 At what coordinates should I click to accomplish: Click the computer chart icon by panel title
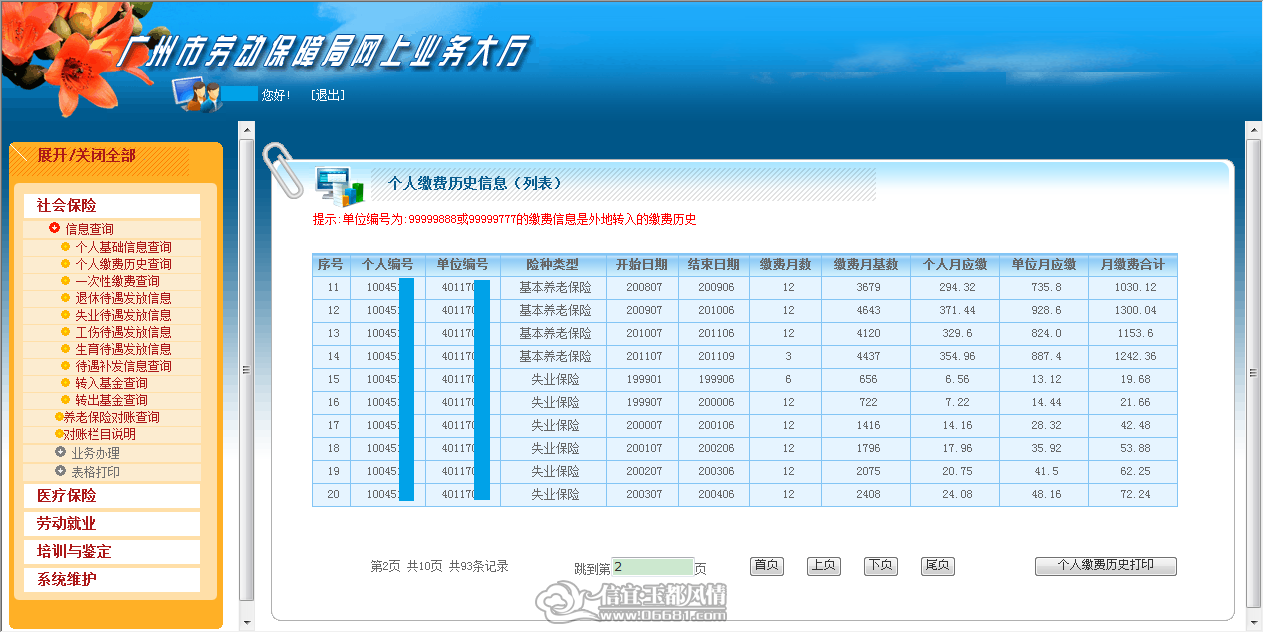(340, 185)
